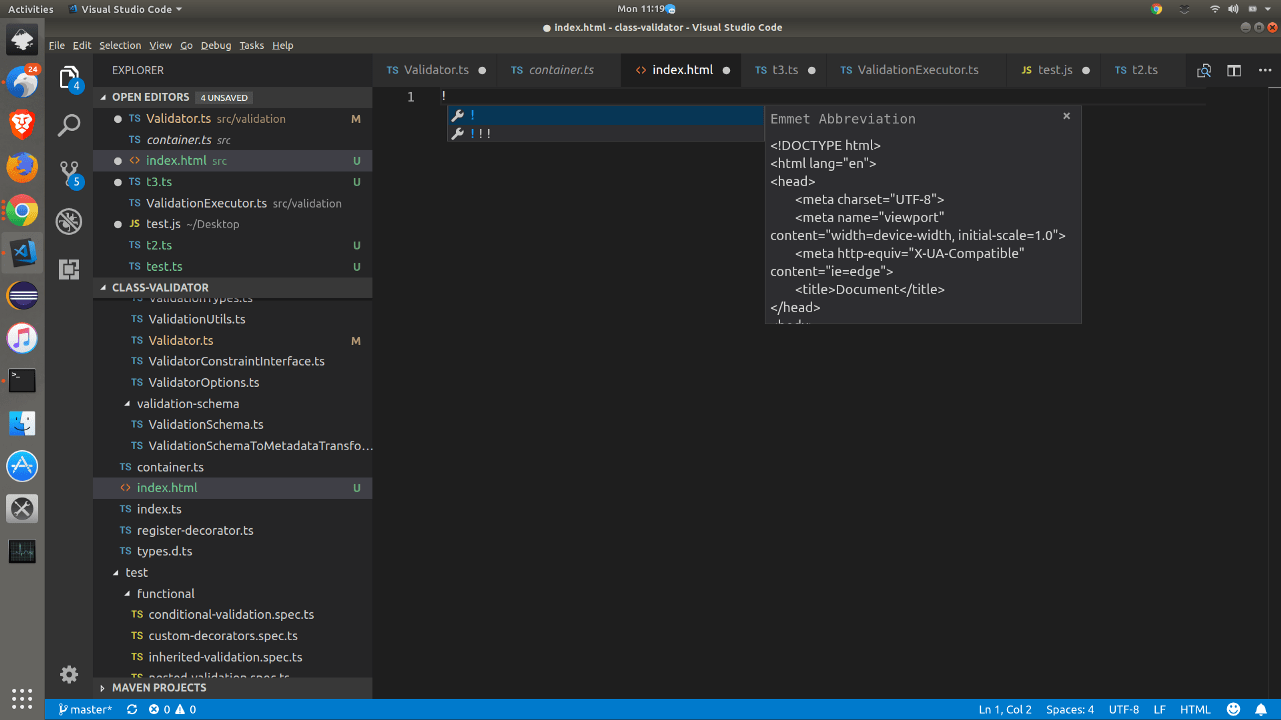This screenshot has width=1281, height=720.
Task: Open the Debug menu
Action: (215, 45)
